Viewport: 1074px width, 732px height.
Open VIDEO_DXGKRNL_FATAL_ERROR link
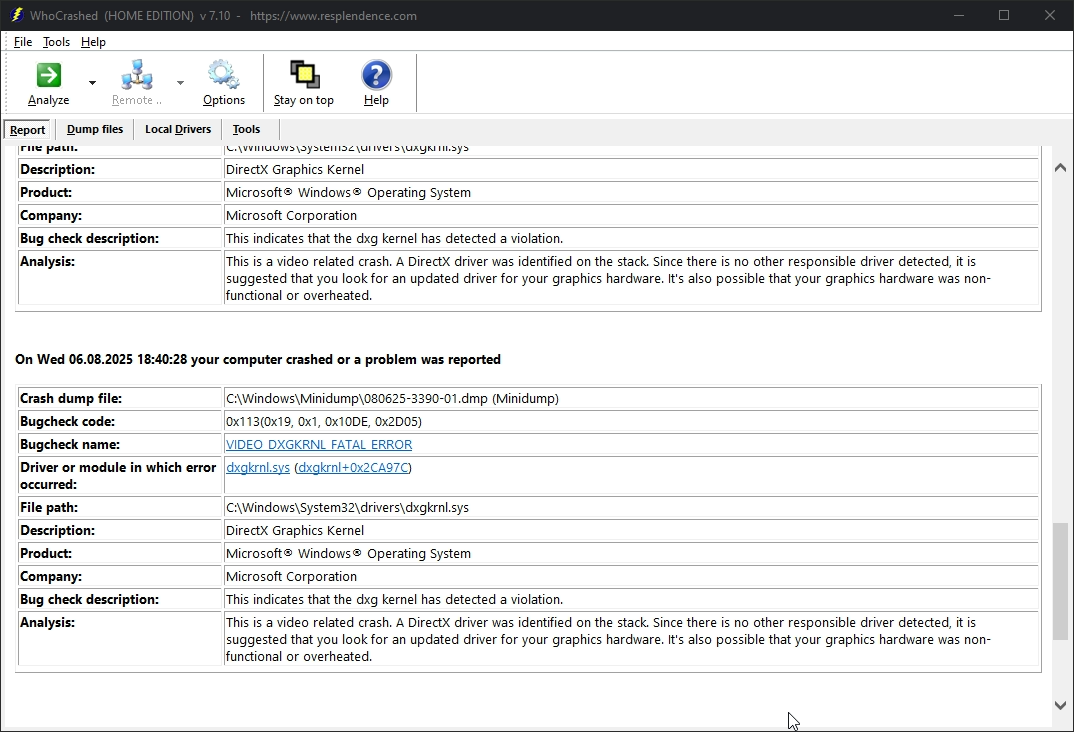[318, 445]
